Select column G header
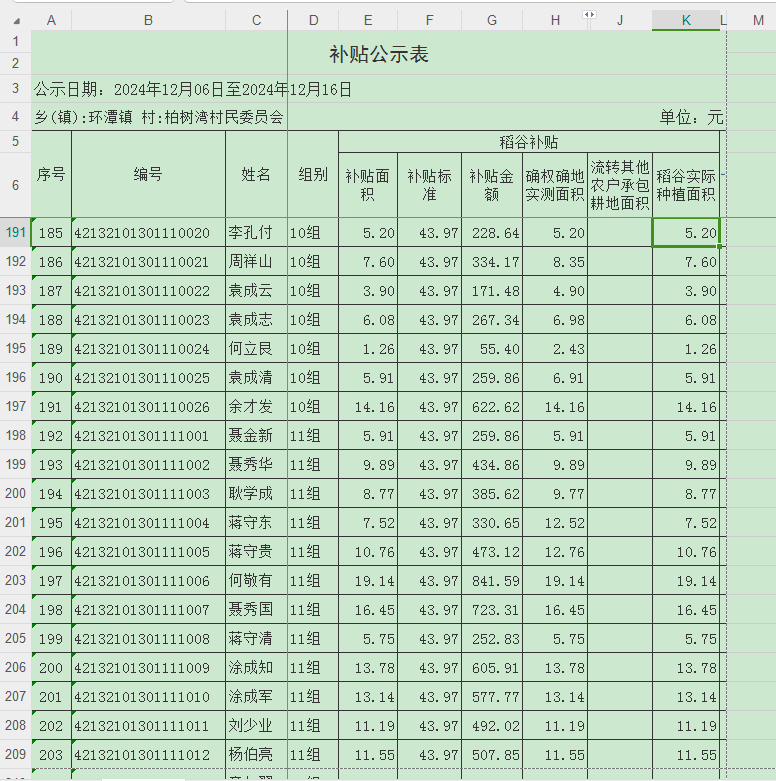Image resolution: width=776 pixels, height=781 pixels. pyautogui.click(x=492, y=20)
